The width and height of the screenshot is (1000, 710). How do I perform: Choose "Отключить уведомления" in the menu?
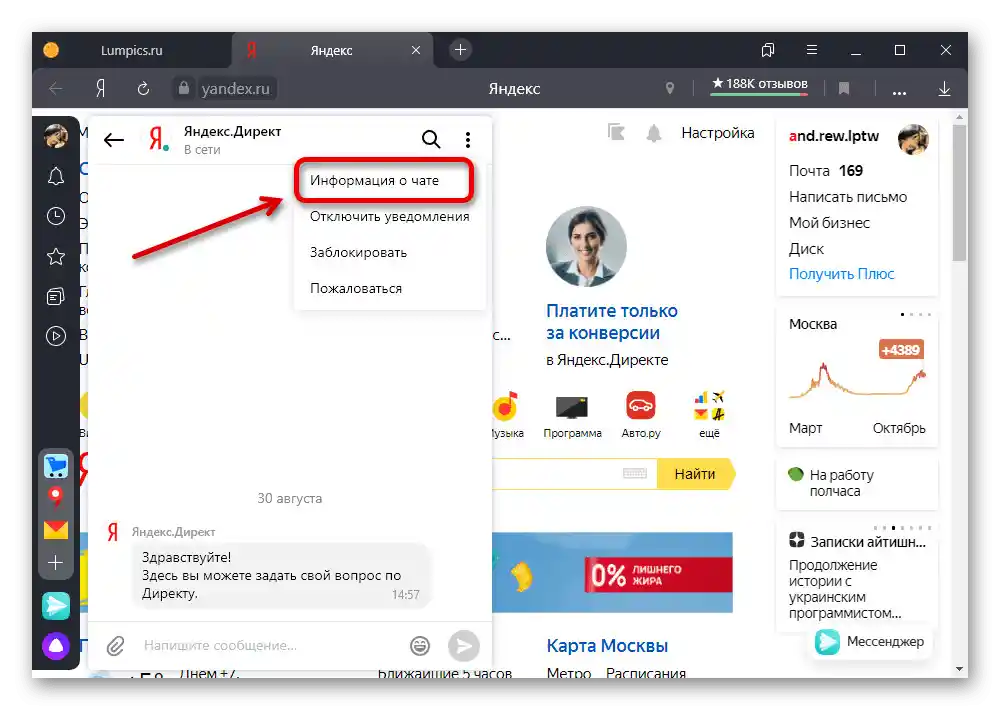(x=389, y=217)
